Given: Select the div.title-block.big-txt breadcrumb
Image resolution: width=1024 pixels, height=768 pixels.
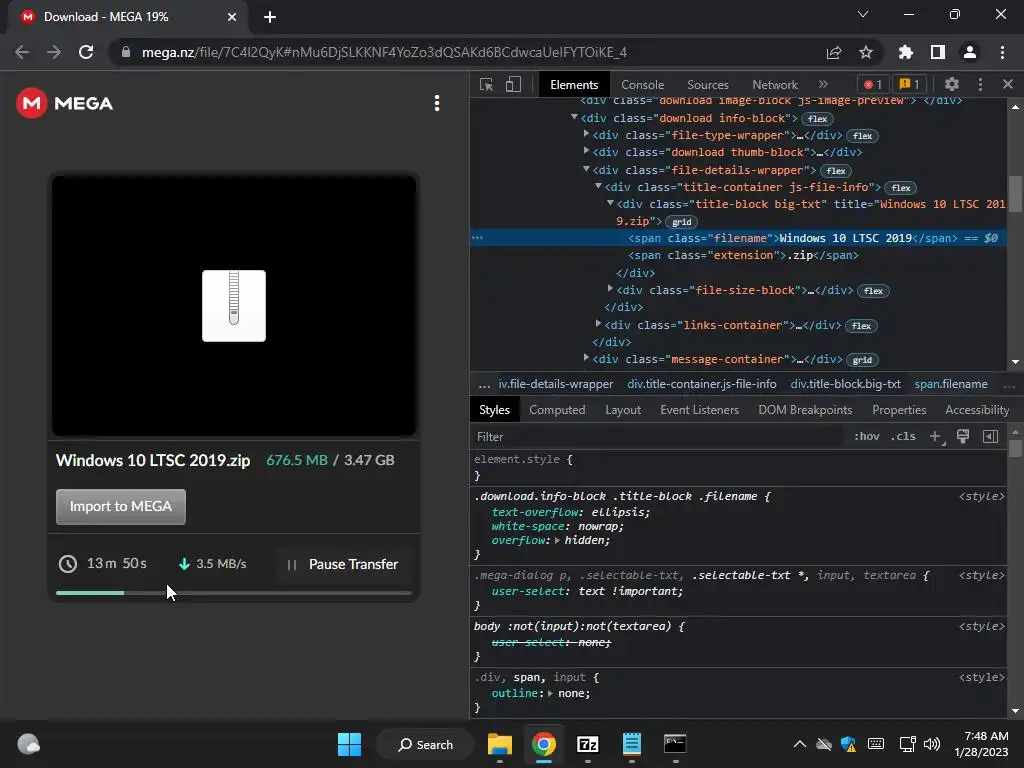Looking at the screenshot, I should click(845, 384).
